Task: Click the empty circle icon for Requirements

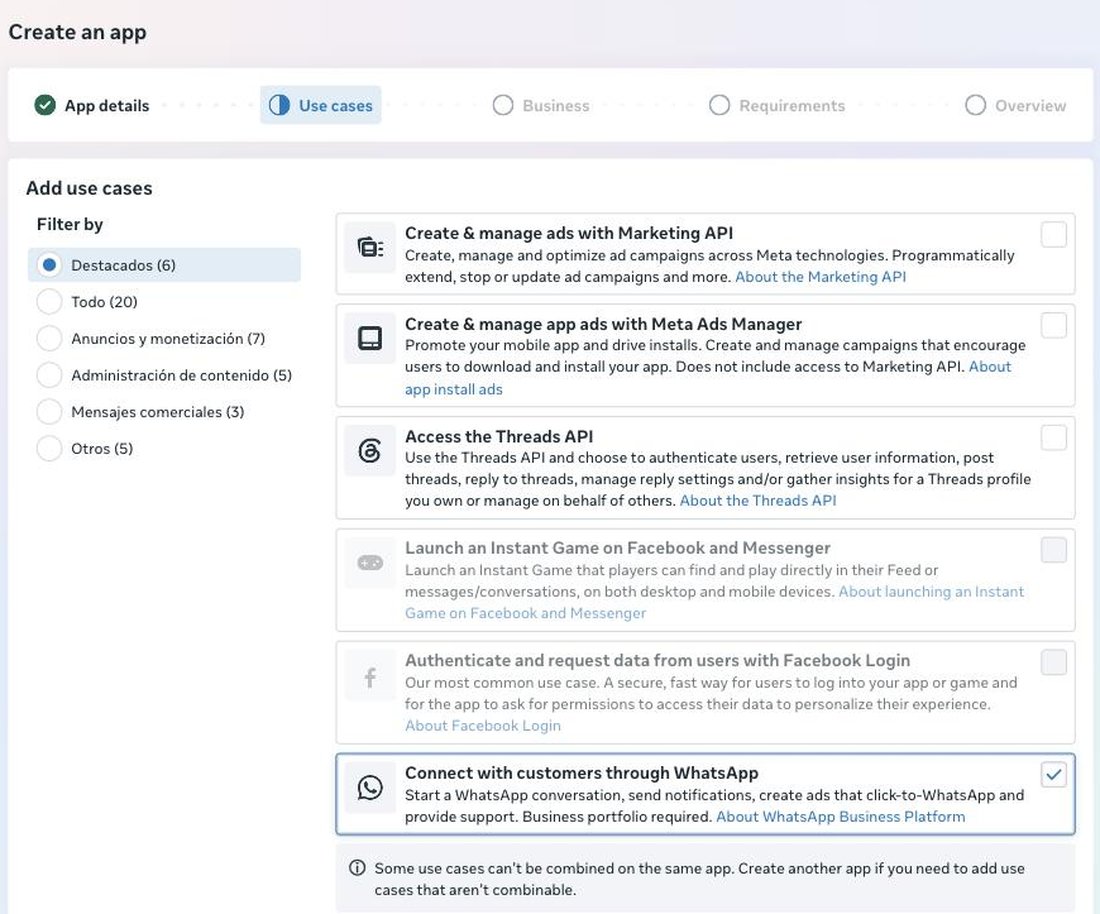Action: point(719,105)
